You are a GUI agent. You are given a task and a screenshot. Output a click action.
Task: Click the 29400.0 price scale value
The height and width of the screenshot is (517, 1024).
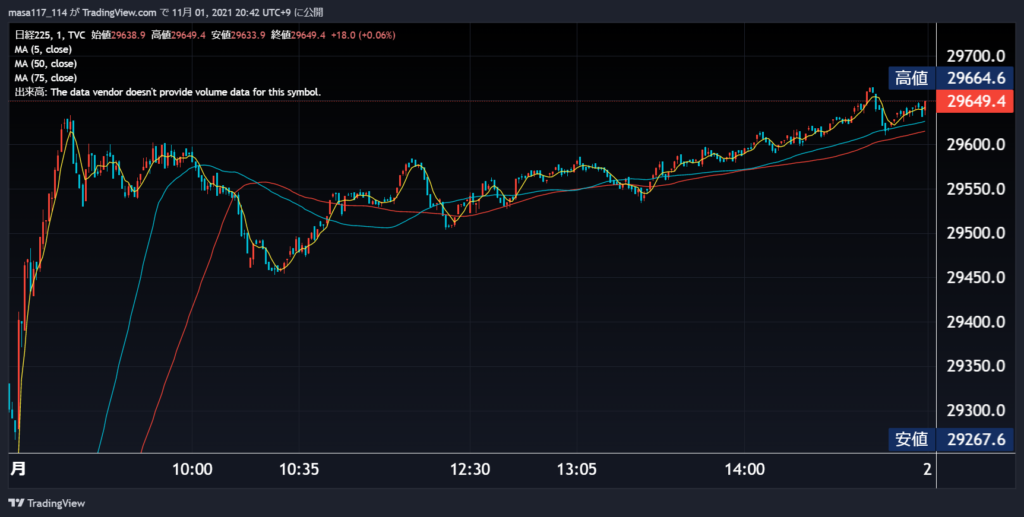pyautogui.click(x=976, y=322)
